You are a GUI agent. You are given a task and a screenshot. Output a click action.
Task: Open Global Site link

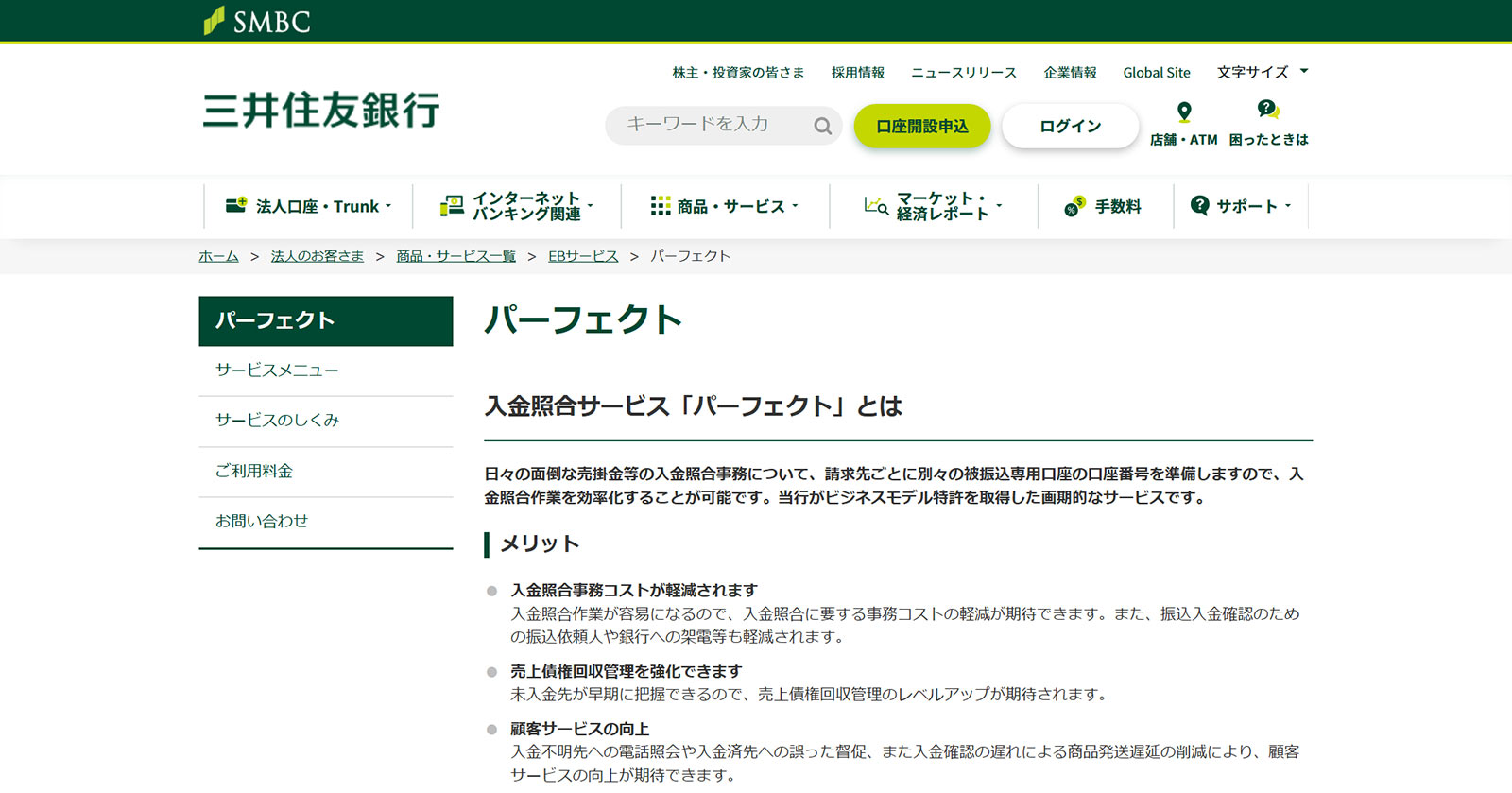(x=1157, y=73)
